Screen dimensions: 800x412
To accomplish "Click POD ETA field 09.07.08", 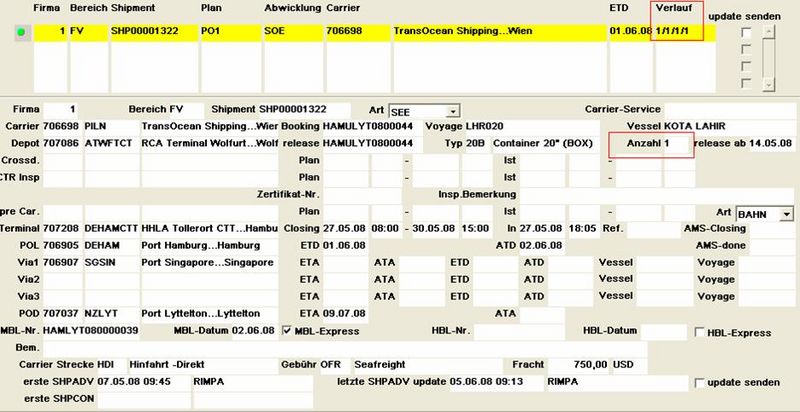I will click(345, 313).
